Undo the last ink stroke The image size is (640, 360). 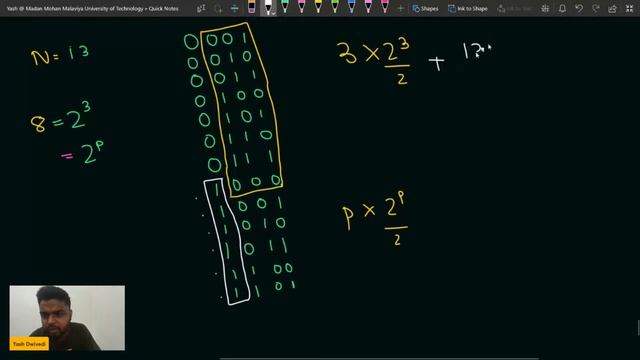(x=579, y=9)
